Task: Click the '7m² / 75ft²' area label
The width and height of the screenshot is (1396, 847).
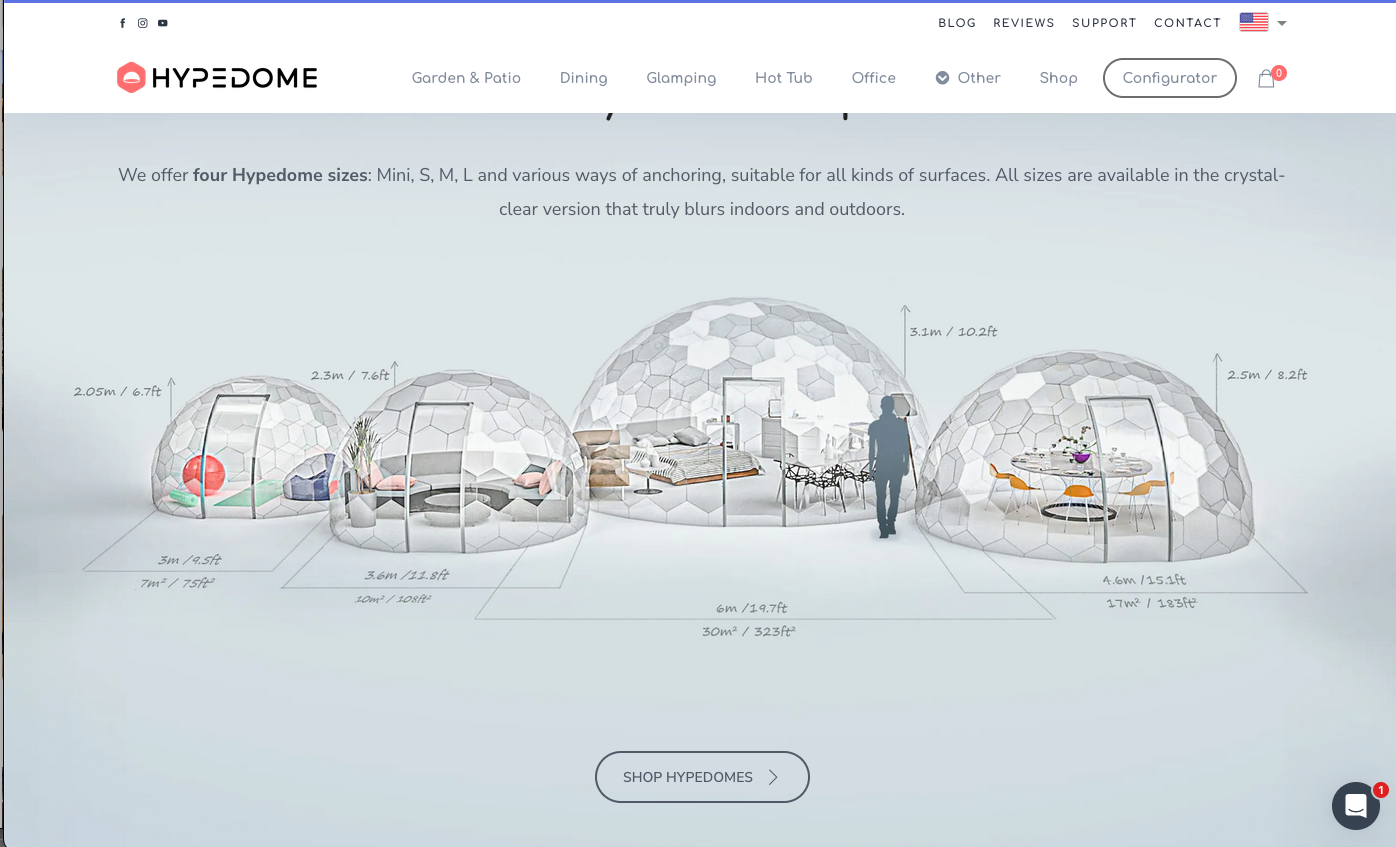Action: click(178, 583)
